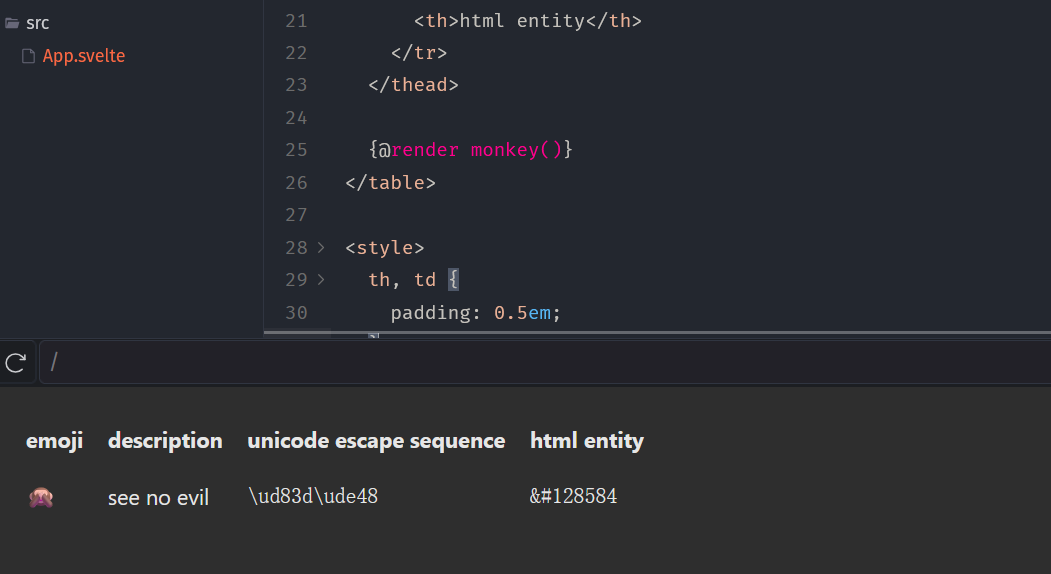Click the &#128584 entity cell
Viewport: 1051px width, 574px height.
573,496
